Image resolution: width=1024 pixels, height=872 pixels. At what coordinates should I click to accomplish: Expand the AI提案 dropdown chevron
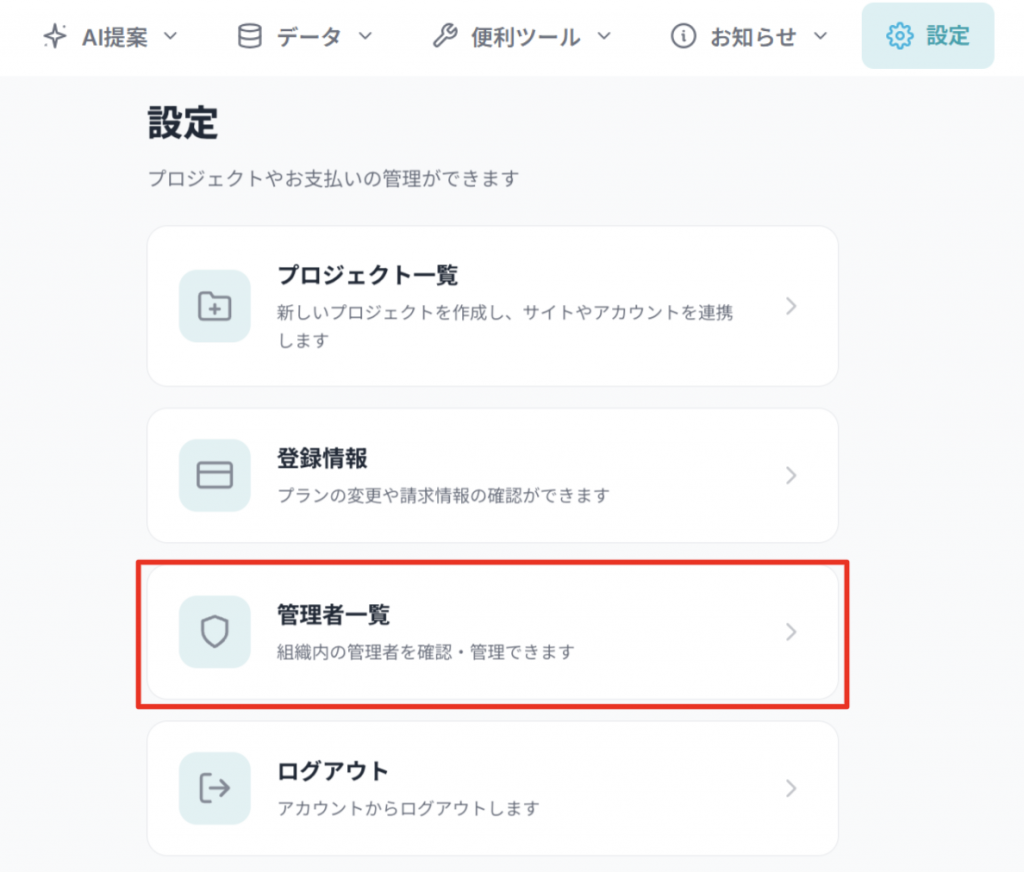coord(170,37)
